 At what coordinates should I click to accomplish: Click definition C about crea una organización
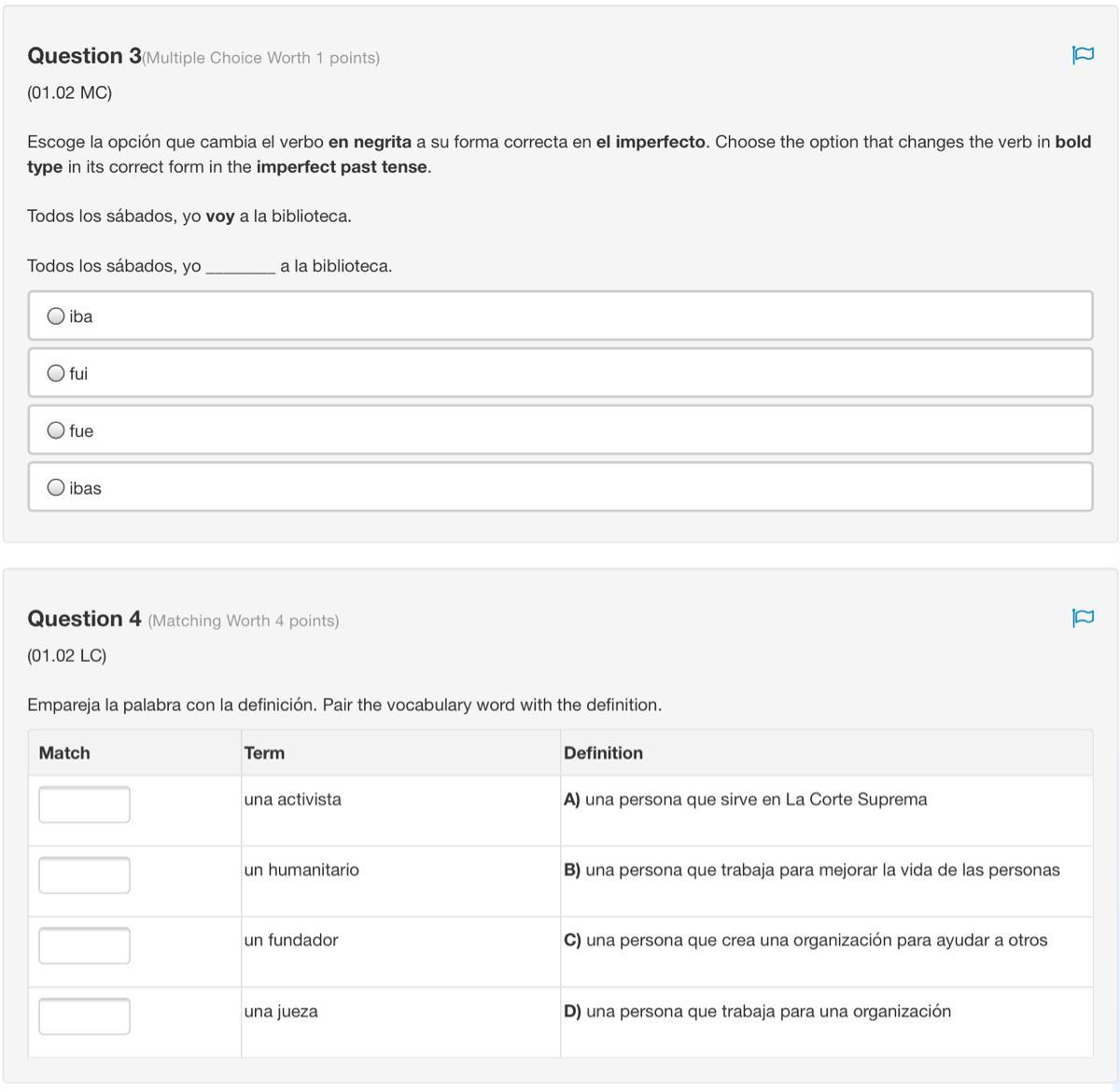tap(805, 941)
